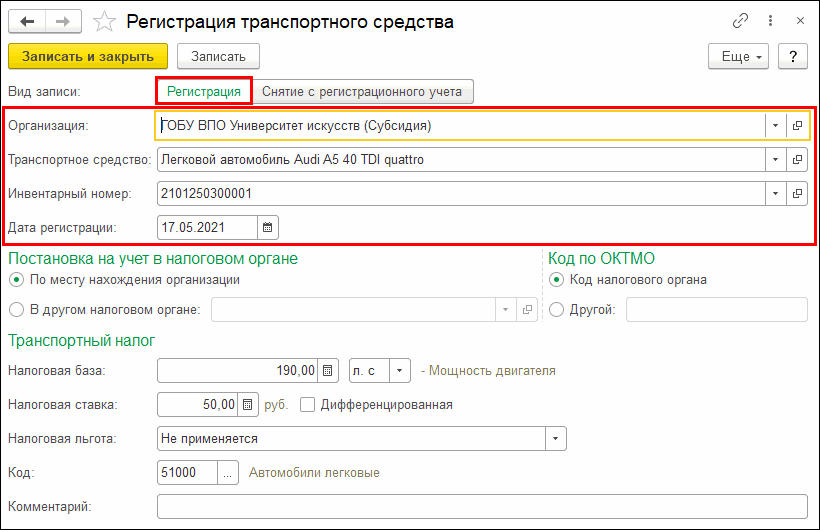
Task: Select 'В другом налоговом органе' radio button
Action: point(17,310)
